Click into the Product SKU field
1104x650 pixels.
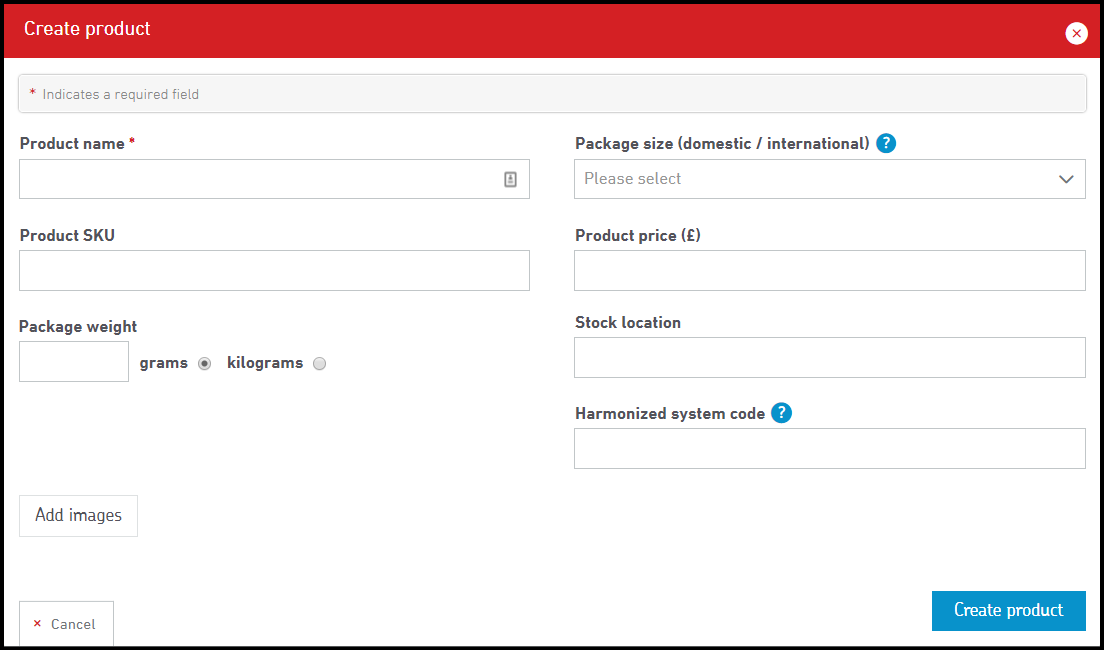point(274,271)
